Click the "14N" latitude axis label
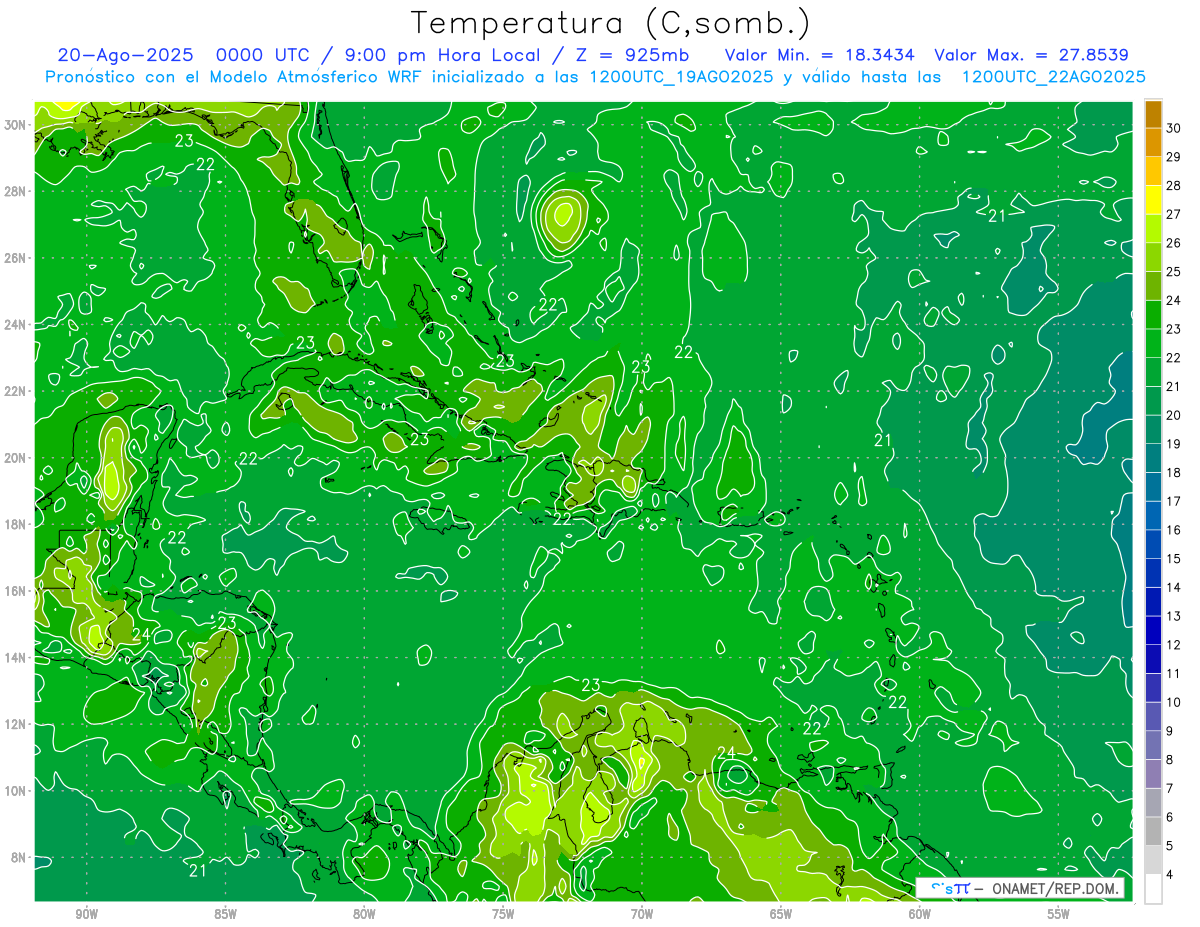 point(17,658)
